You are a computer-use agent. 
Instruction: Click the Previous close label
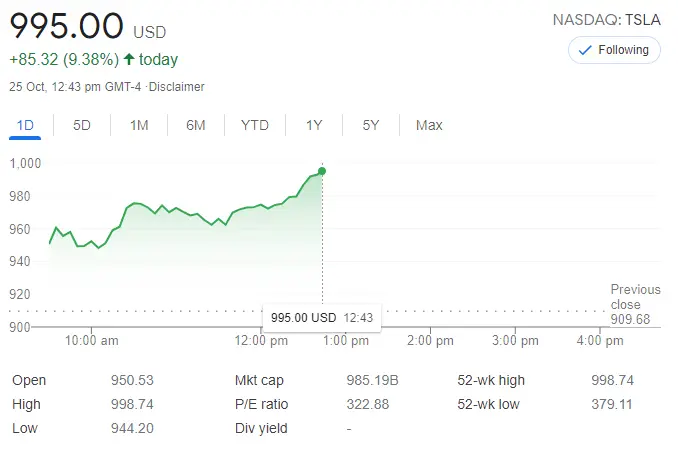click(x=635, y=297)
